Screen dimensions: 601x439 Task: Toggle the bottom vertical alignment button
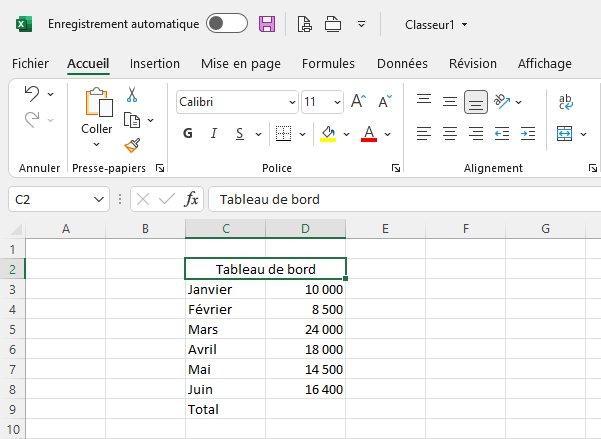(476, 102)
